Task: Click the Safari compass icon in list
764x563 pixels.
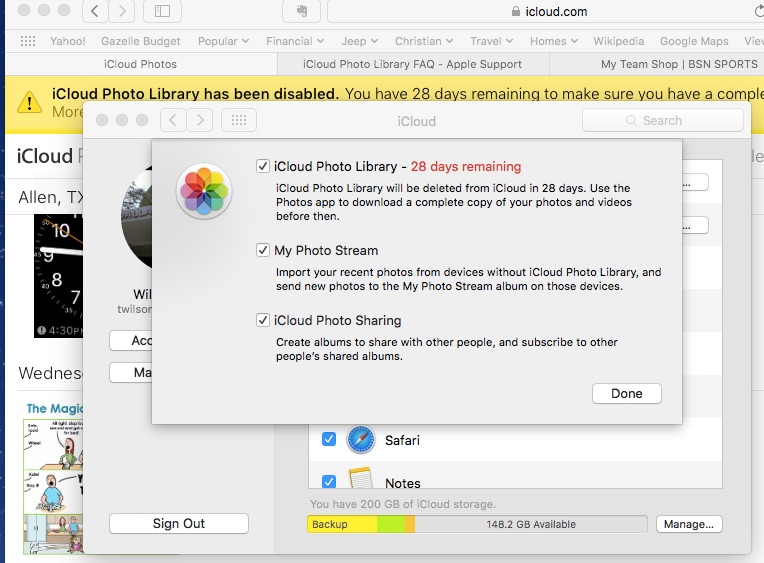Action: (361, 440)
